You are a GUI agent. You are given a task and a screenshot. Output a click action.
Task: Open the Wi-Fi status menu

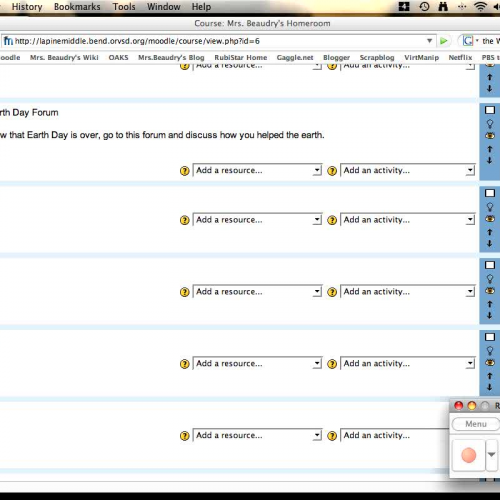click(480, 6)
